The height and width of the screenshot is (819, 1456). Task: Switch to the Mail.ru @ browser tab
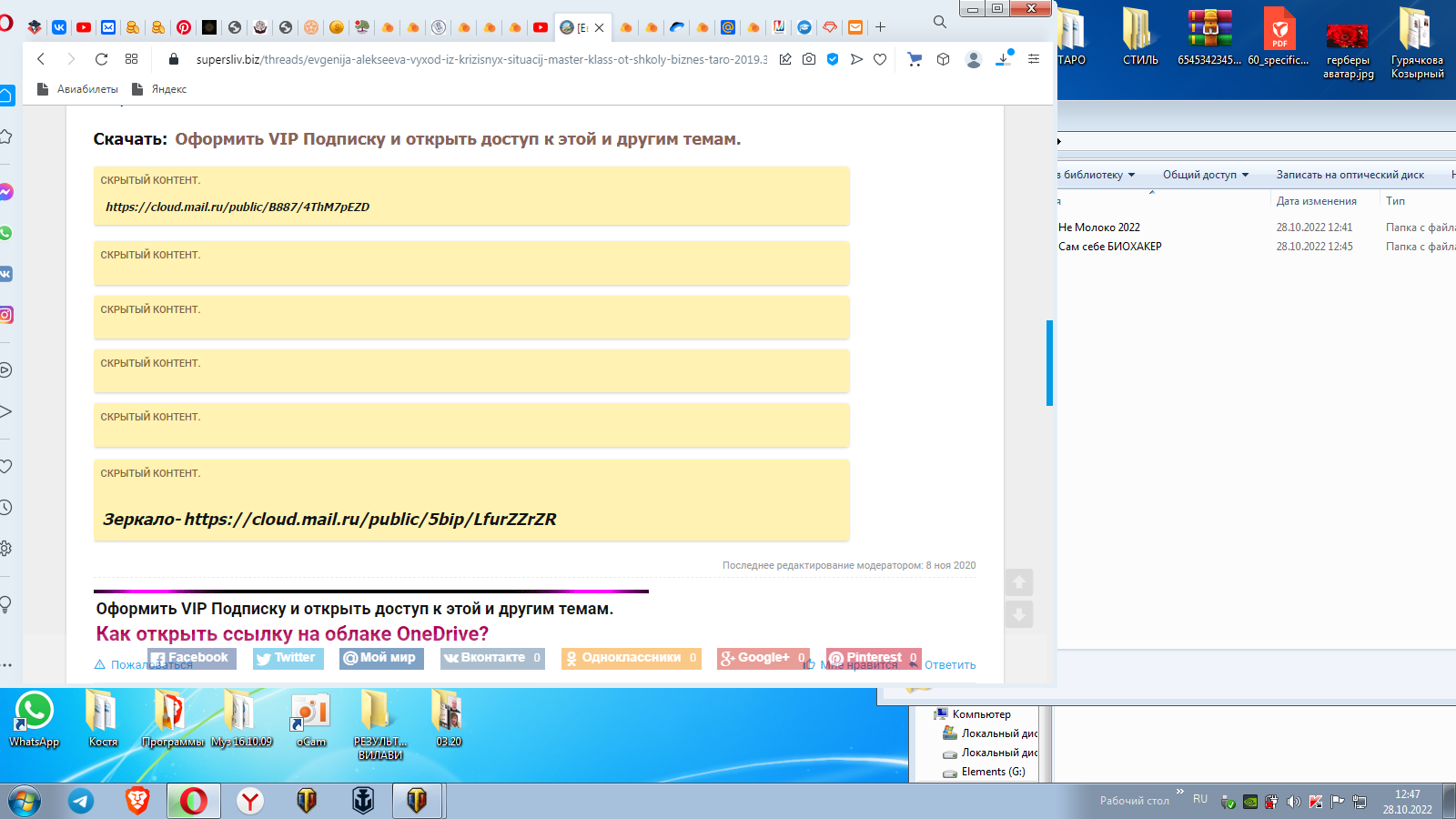pos(728,27)
